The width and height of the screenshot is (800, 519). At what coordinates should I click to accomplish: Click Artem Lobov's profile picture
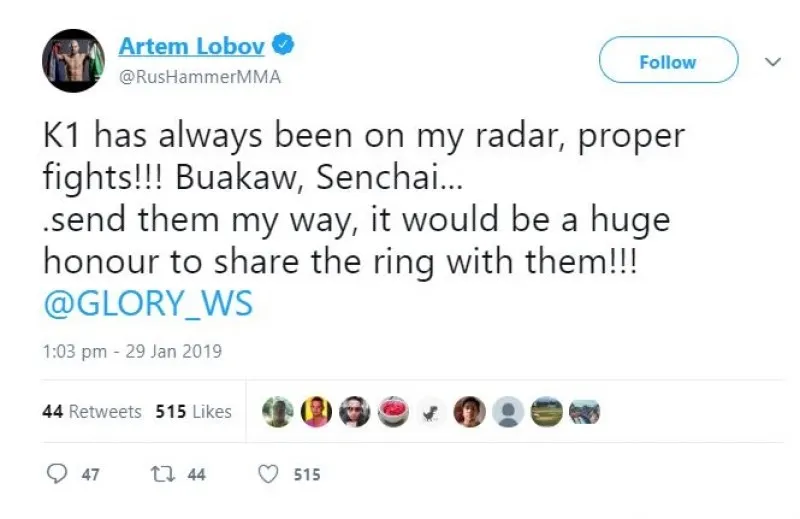point(73,61)
